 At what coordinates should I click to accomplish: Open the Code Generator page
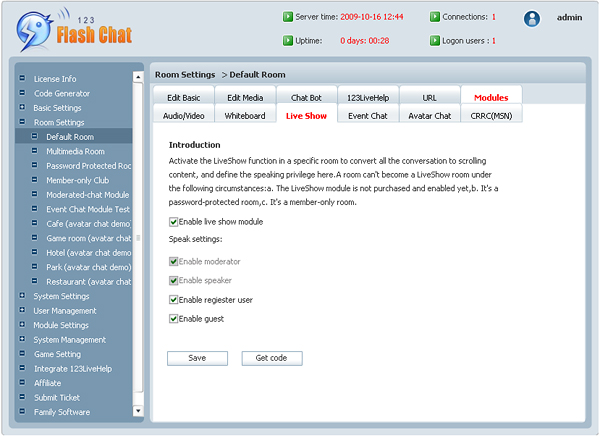[62, 93]
